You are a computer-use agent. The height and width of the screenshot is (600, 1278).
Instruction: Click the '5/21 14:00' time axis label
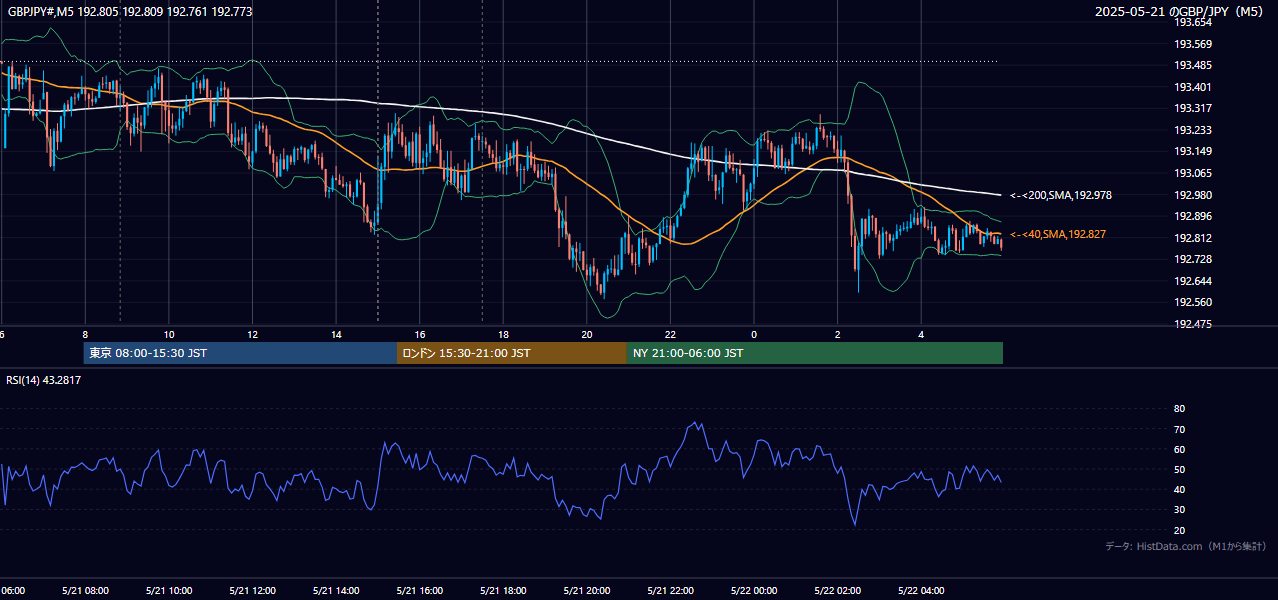click(x=335, y=590)
